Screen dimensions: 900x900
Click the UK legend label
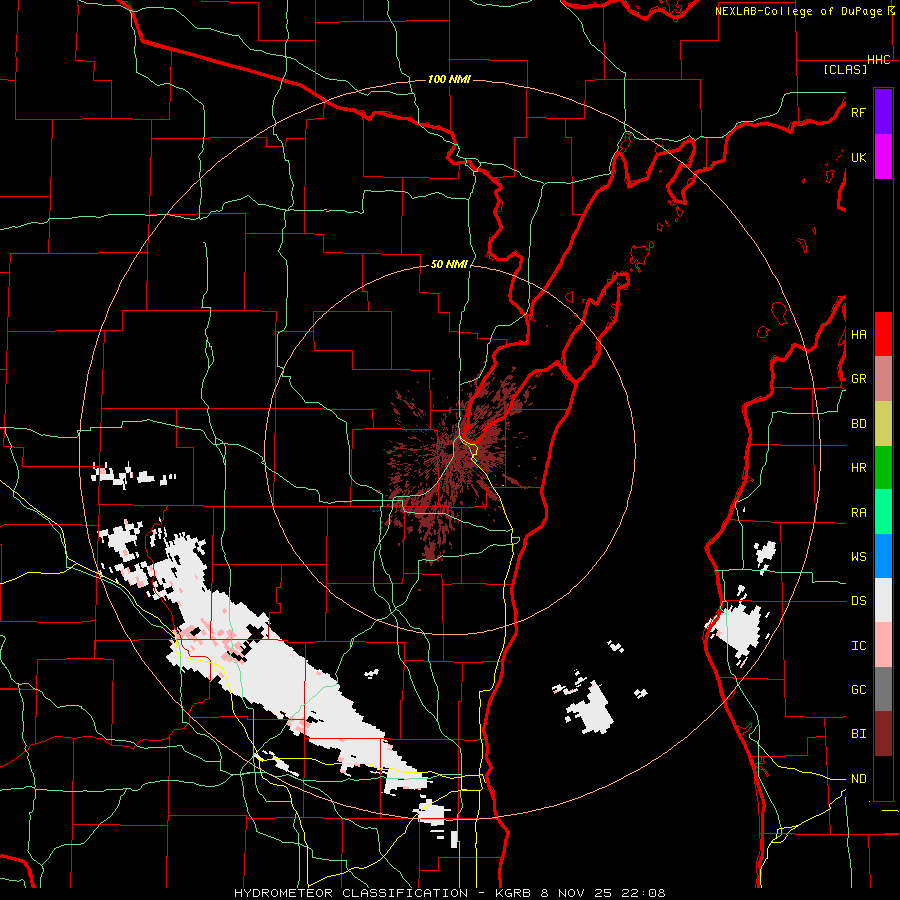(x=858, y=157)
